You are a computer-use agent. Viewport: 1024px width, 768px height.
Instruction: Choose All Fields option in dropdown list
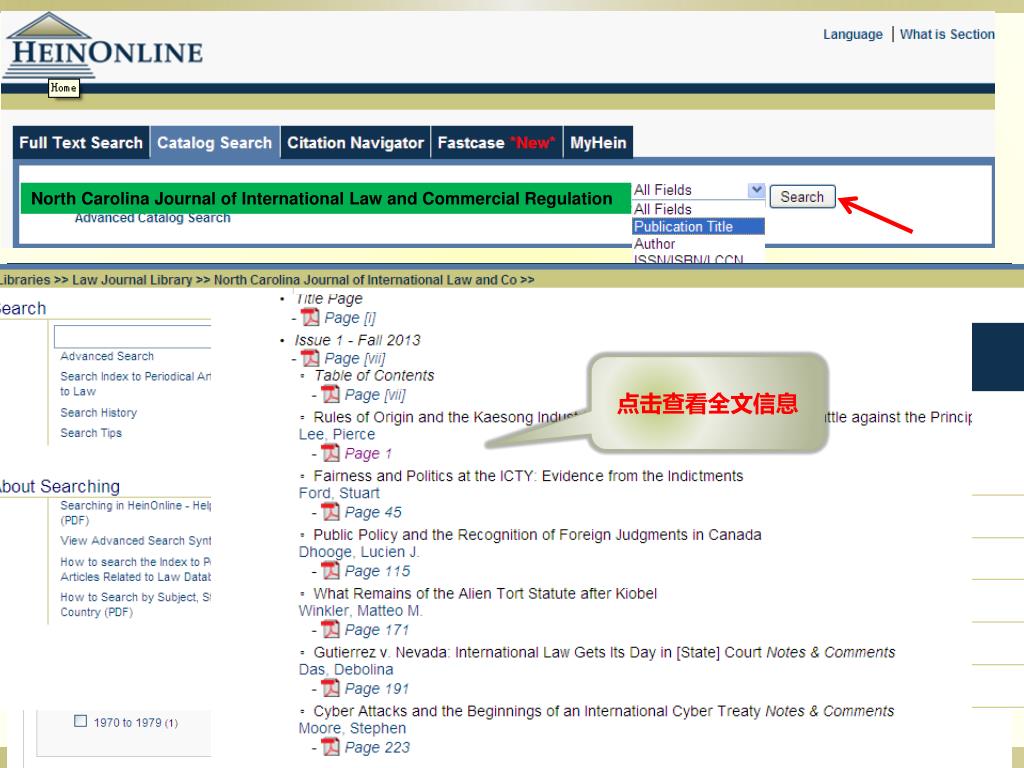coord(698,209)
